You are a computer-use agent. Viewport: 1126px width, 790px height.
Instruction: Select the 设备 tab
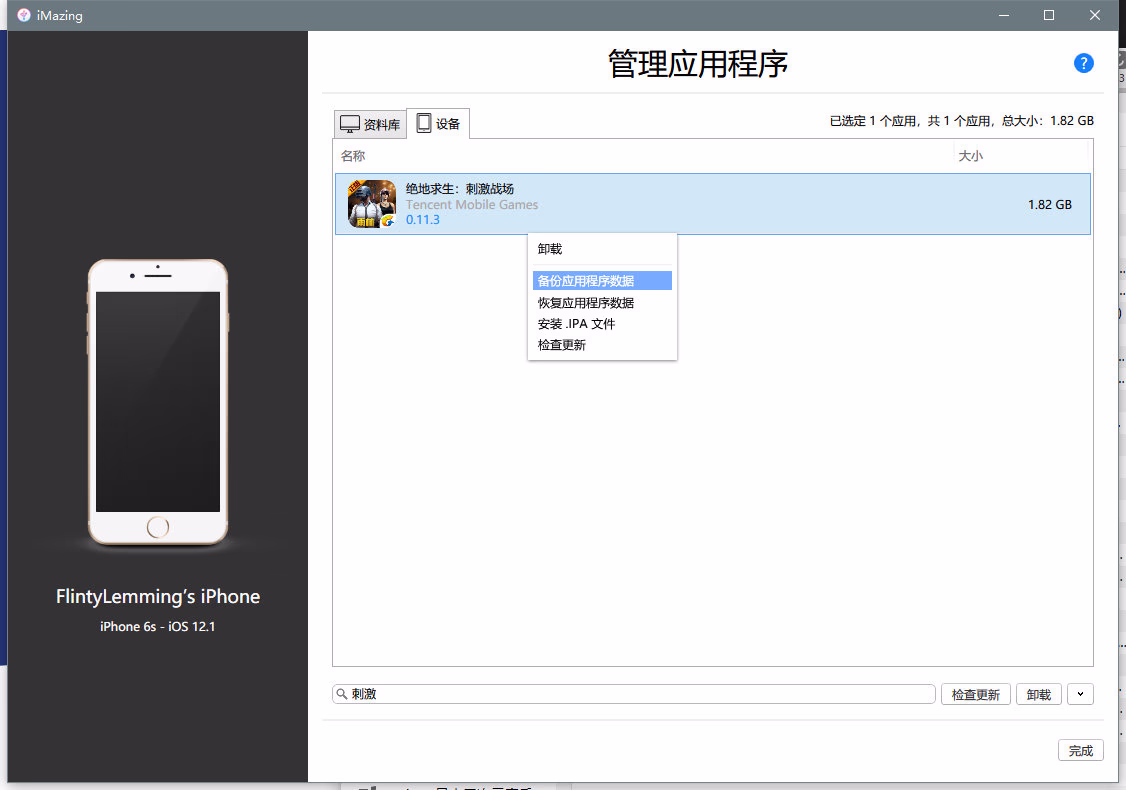pos(438,124)
